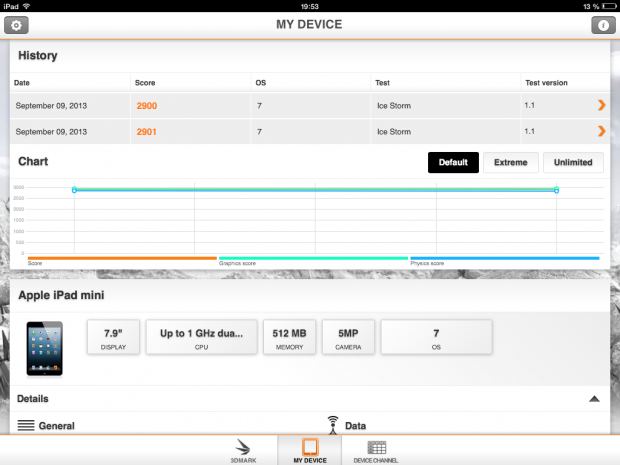This screenshot has width=620, height=465.
Task: Tap the CPU spec tile
Action: 201,337
